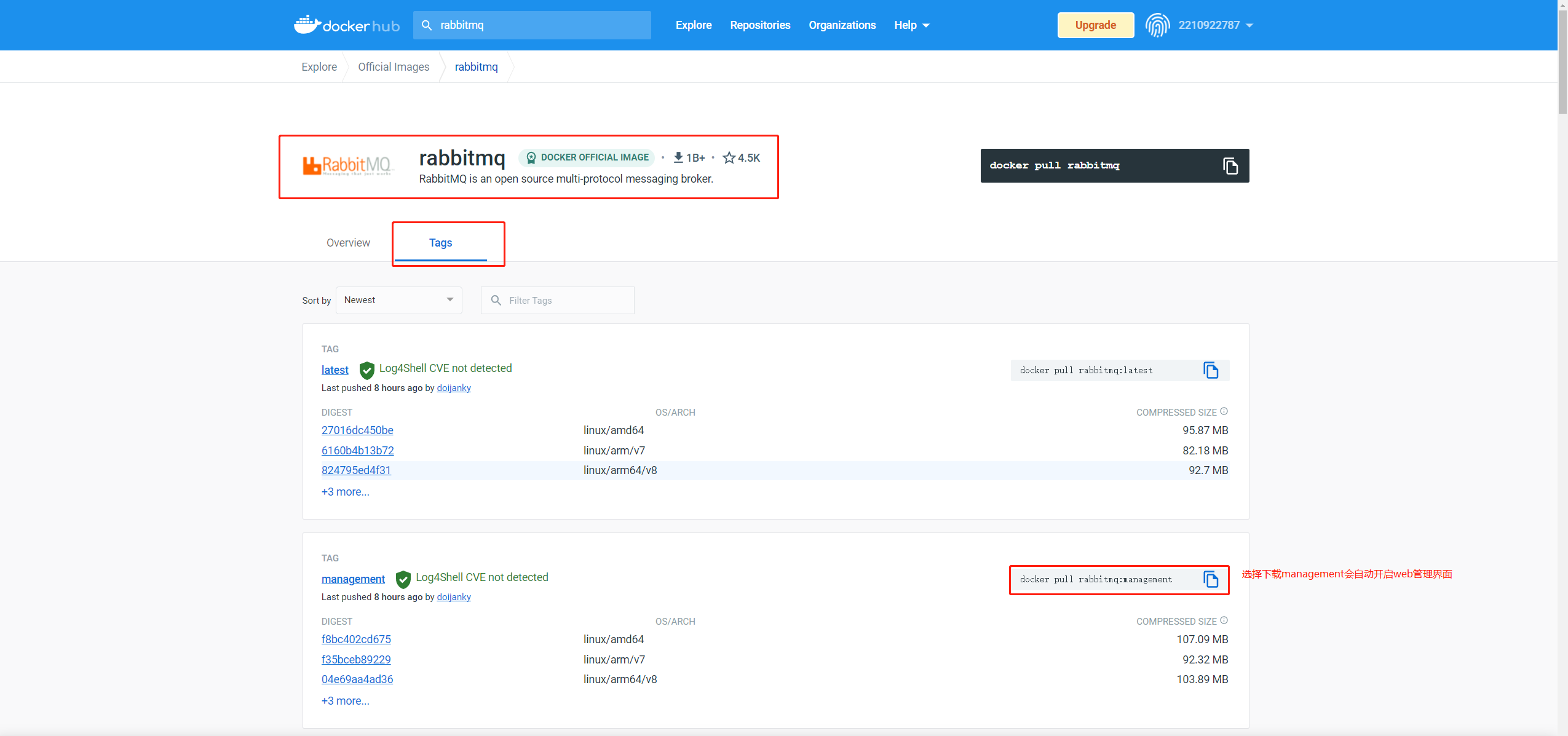Click the Filter Tags input field
1568x736 pixels.
click(557, 300)
